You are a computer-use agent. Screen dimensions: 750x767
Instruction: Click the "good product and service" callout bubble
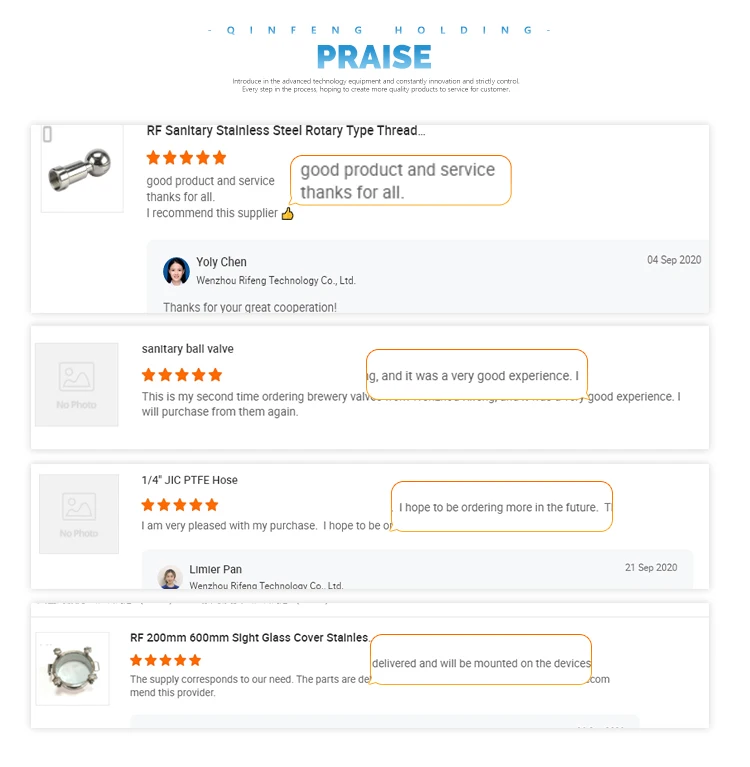pyautogui.click(x=400, y=181)
